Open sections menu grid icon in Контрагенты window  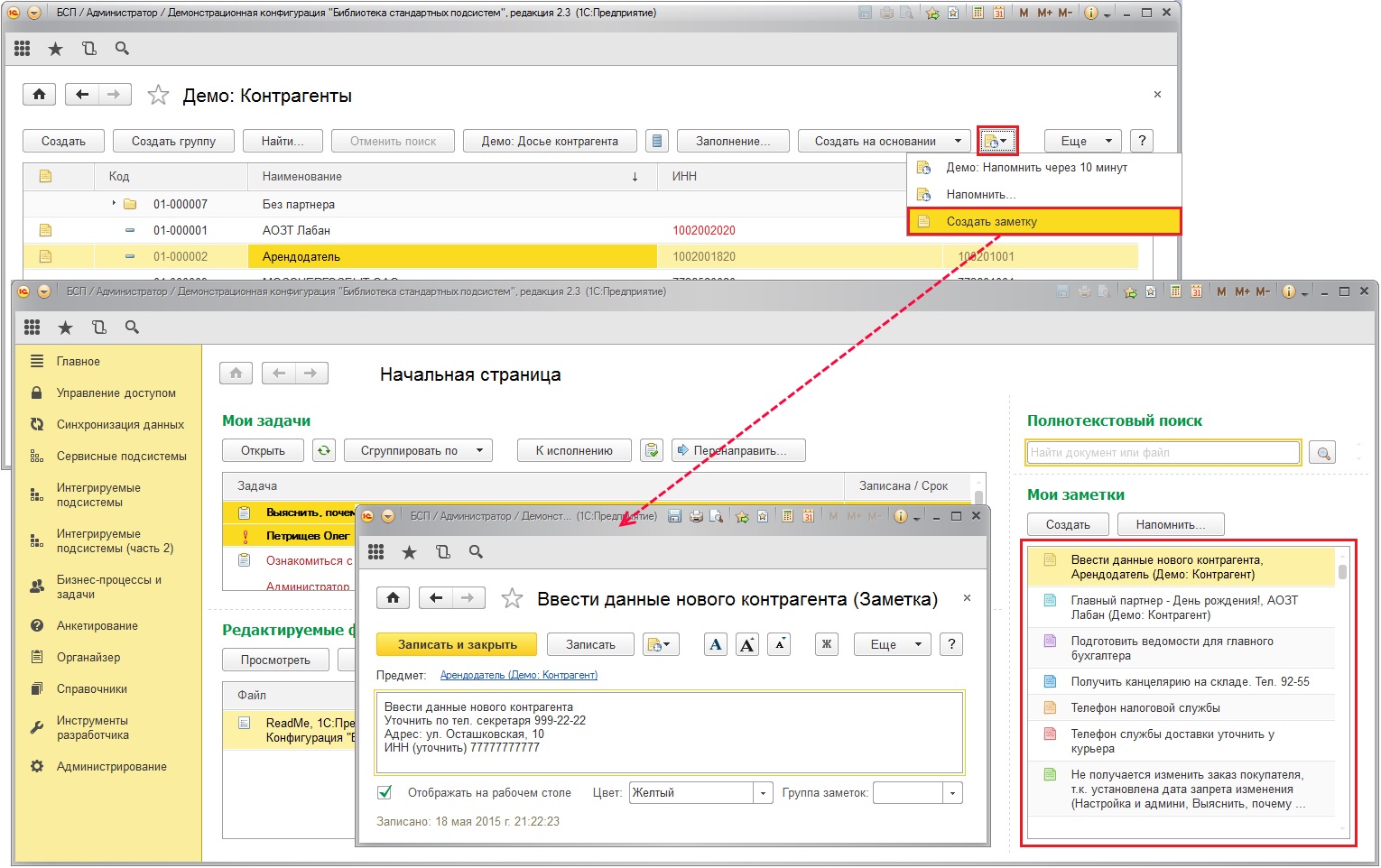(x=23, y=49)
